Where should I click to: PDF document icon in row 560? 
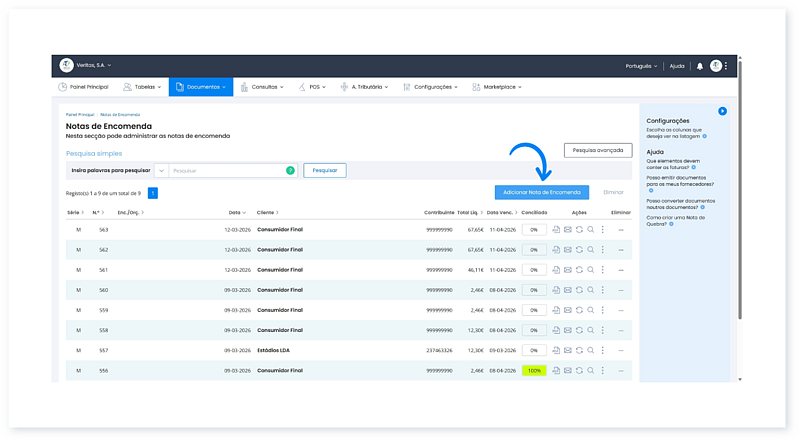(x=556, y=290)
